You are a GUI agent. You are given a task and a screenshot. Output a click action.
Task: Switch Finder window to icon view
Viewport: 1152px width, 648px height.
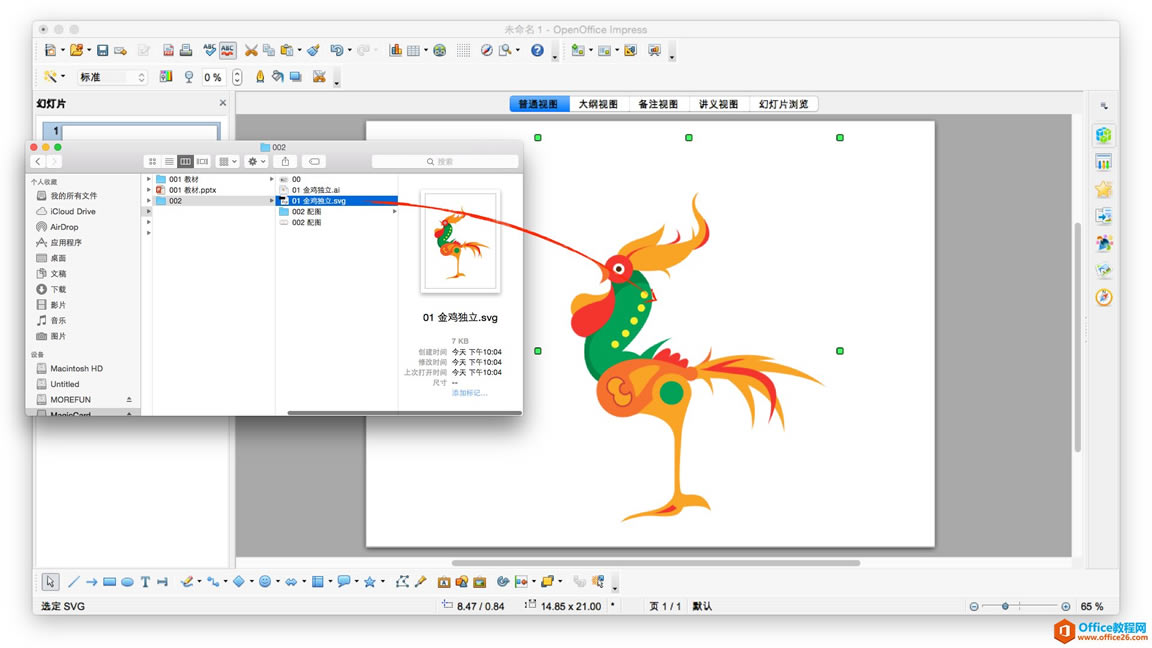click(152, 161)
